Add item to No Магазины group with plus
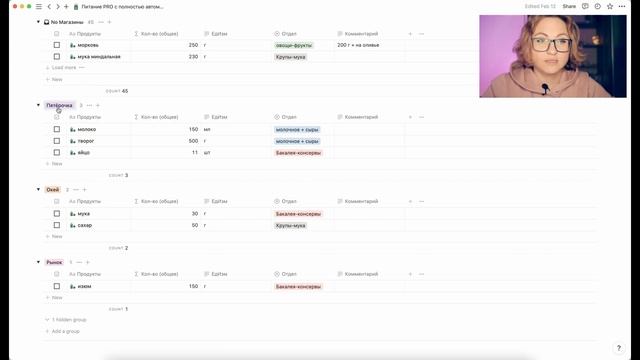 [x=109, y=22]
